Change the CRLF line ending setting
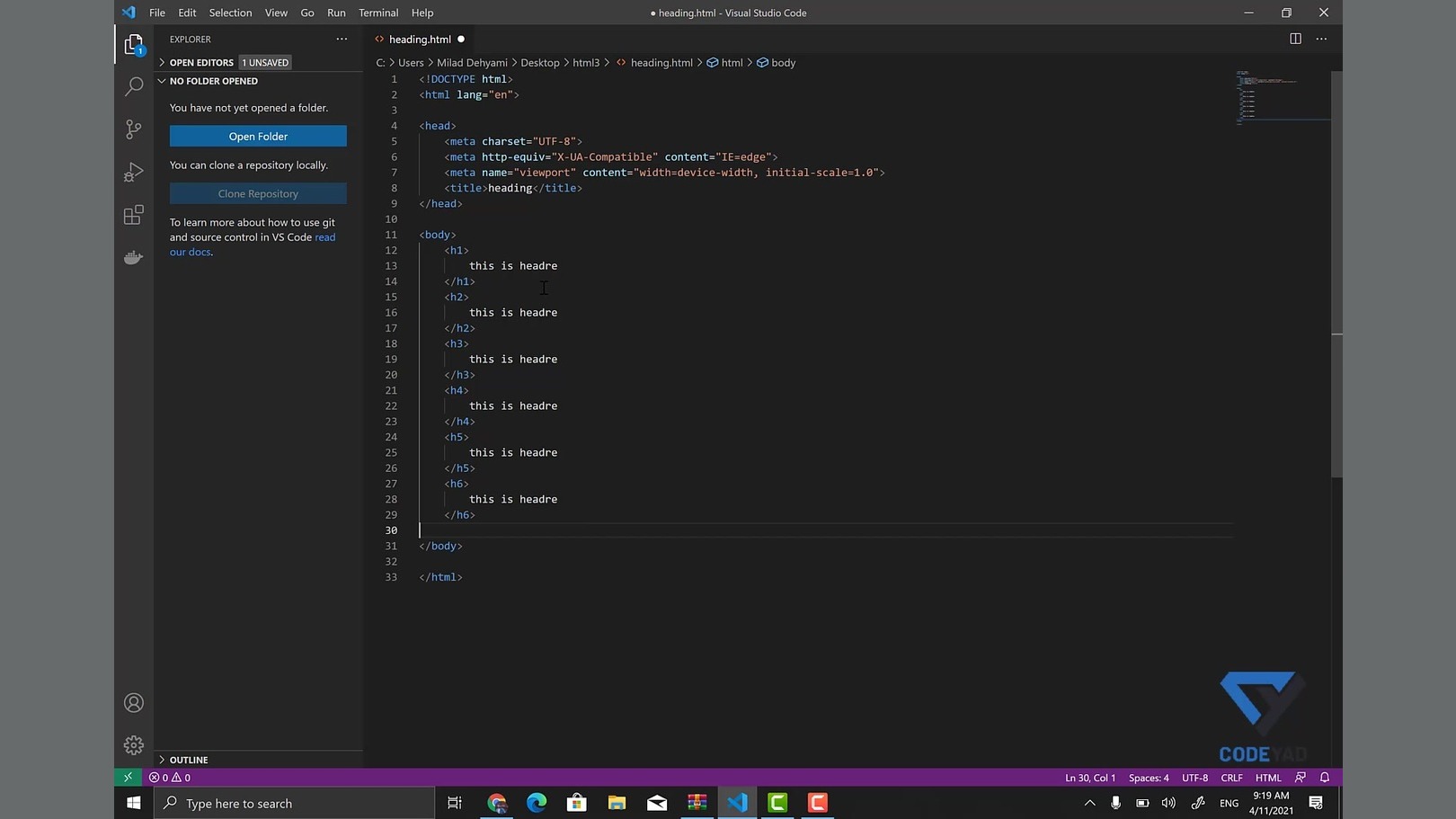The width and height of the screenshot is (1456, 819). (x=1231, y=778)
